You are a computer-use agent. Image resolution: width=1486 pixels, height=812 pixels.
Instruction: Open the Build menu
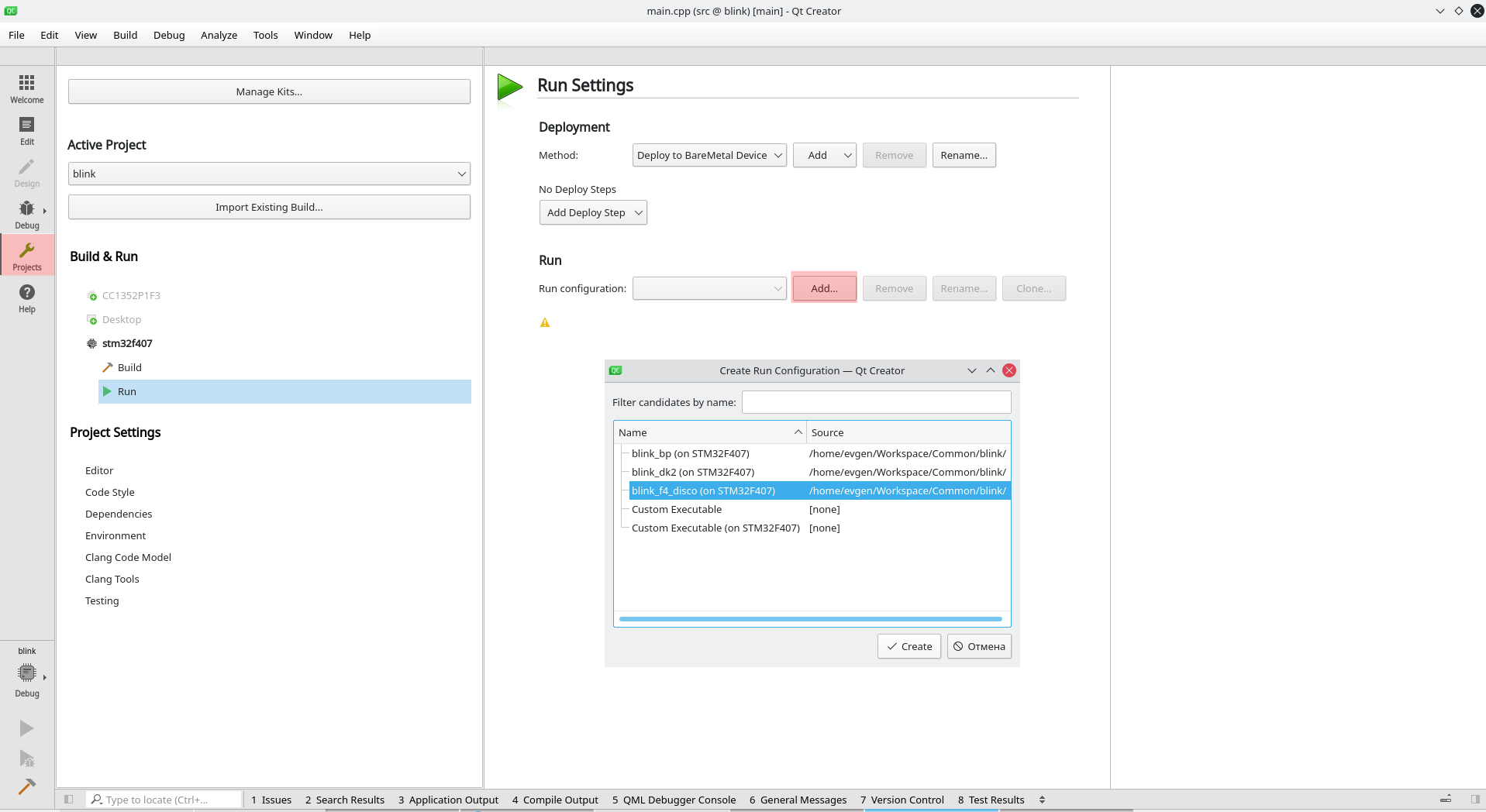point(125,35)
